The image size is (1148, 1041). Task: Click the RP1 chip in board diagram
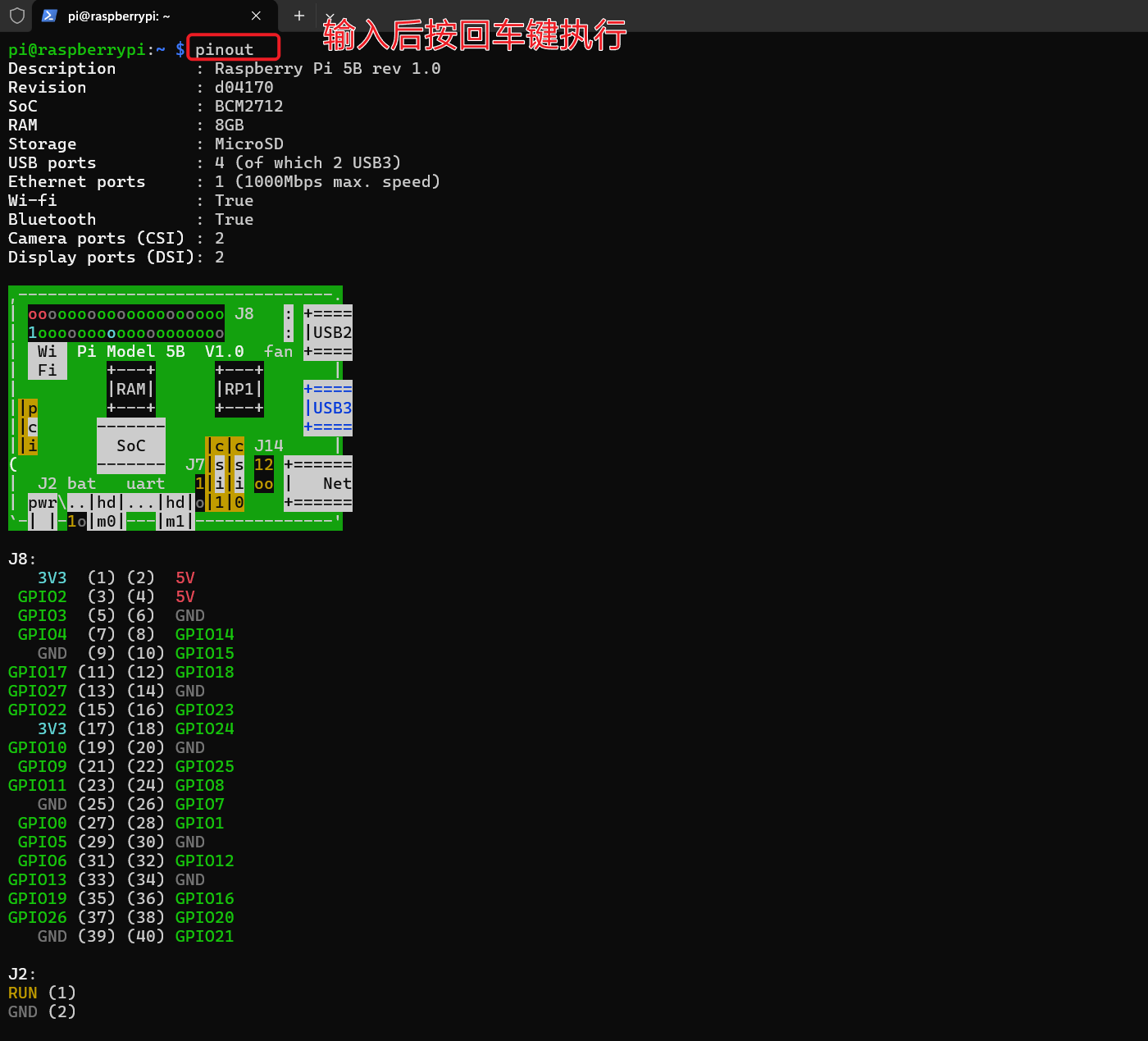coord(239,389)
